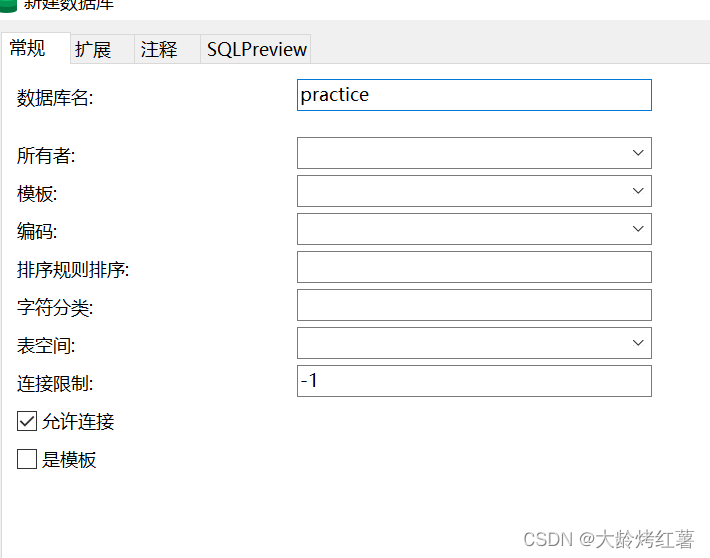Uncheck the 允许连接 checkbox
Screen dimensions: 710x558
[27, 421]
